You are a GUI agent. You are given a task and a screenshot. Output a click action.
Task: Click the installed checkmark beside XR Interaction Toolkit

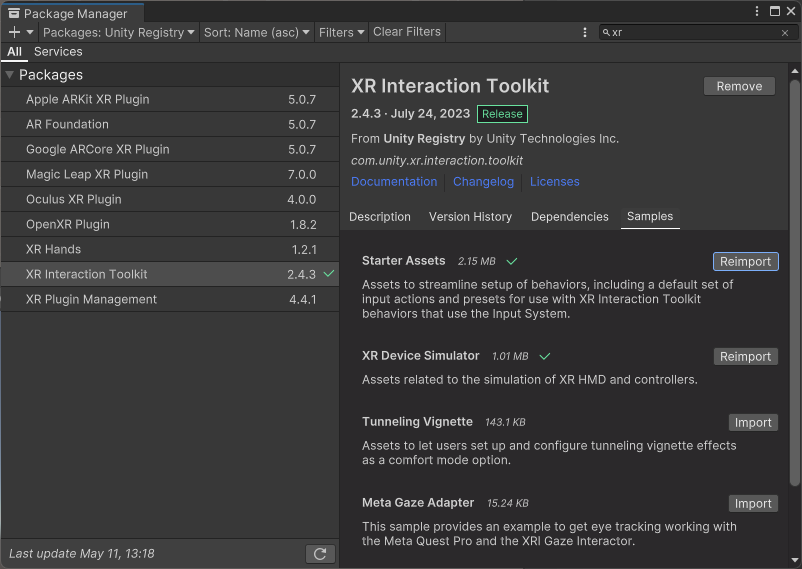pyautogui.click(x=329, y=274)
